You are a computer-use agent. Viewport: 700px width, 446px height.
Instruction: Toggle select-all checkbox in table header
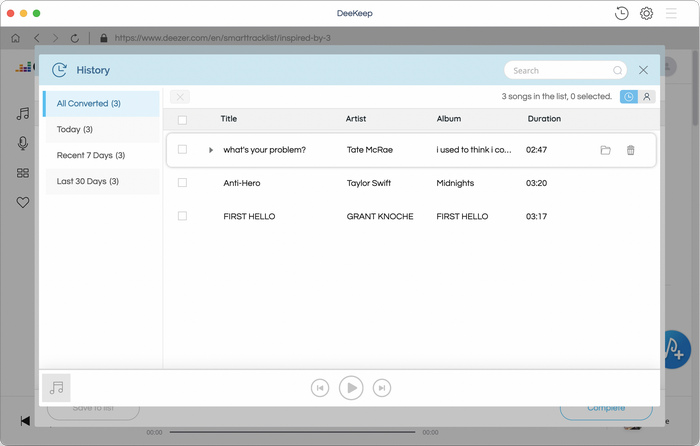pos(182,120)
